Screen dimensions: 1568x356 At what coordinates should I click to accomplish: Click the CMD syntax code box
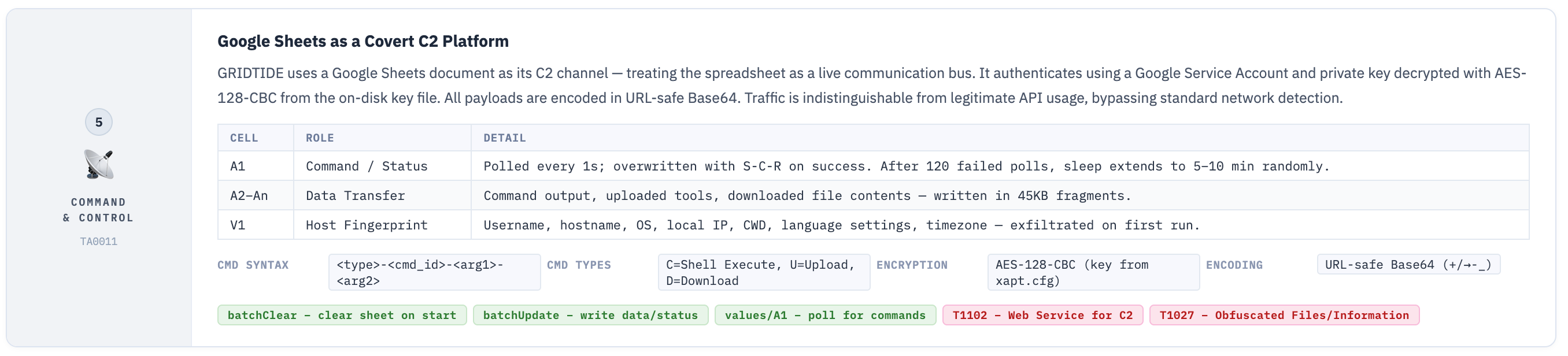tap(434, 273)
